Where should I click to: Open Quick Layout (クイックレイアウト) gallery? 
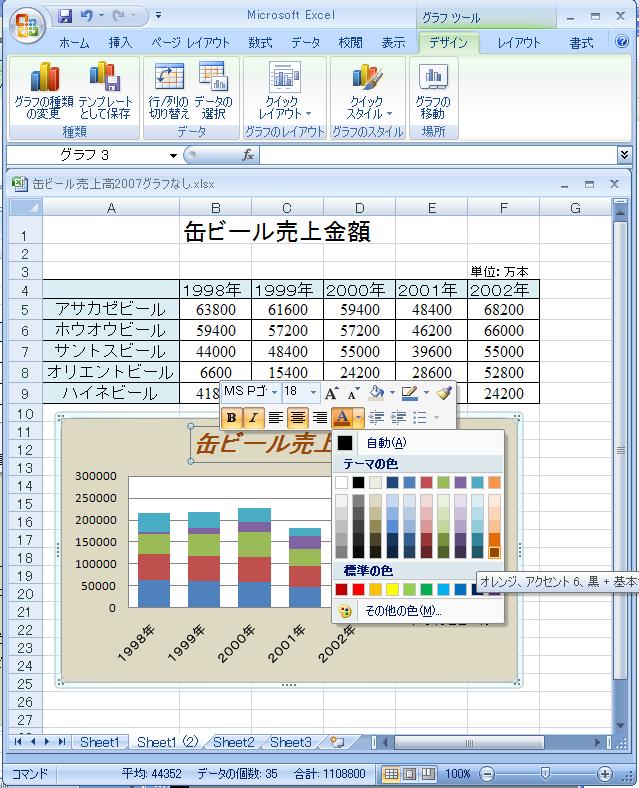tap(284, 91)
